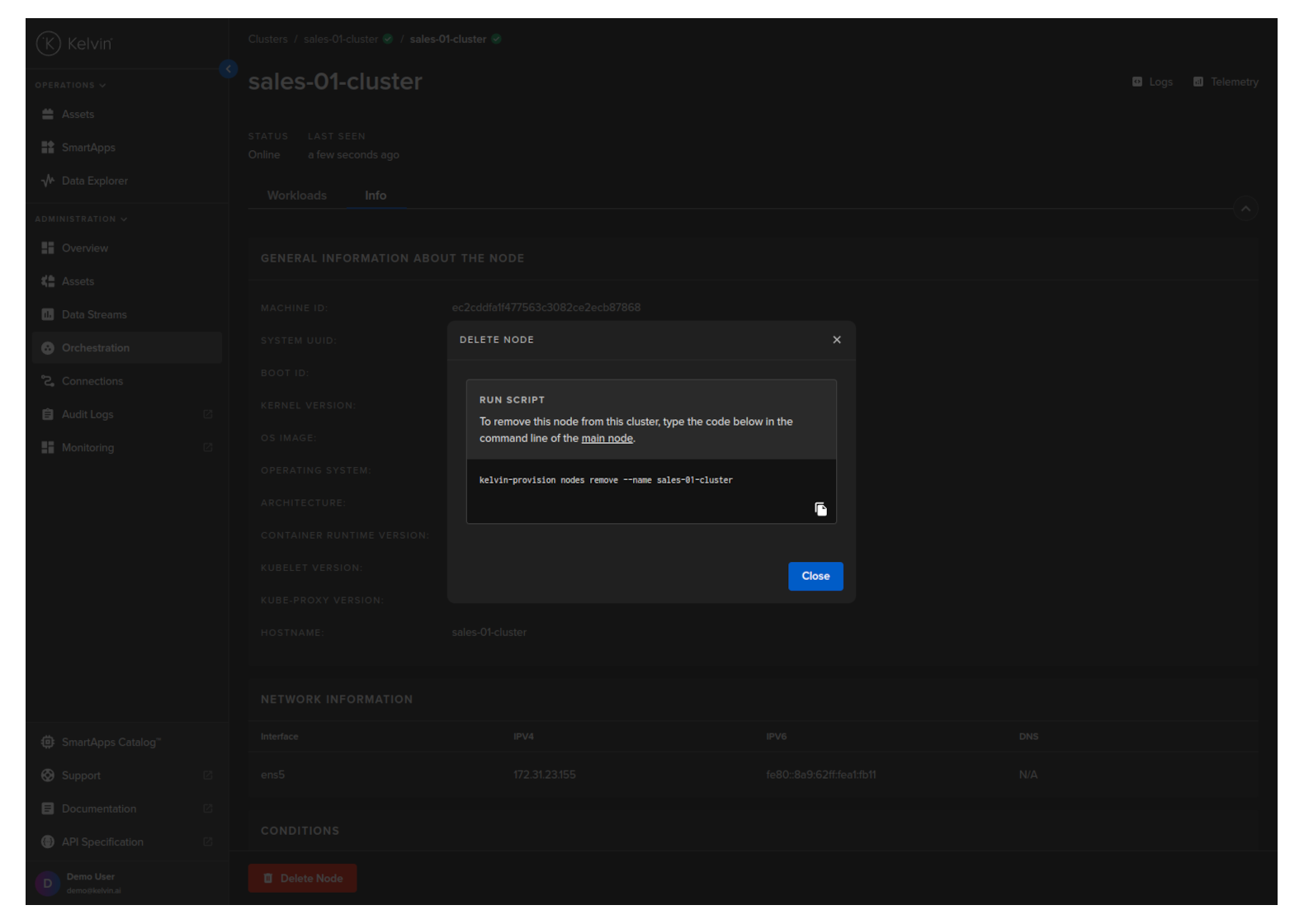Go to Data Streams page
The height and width of the screenshot is (924, 1304).
(94, 315)
